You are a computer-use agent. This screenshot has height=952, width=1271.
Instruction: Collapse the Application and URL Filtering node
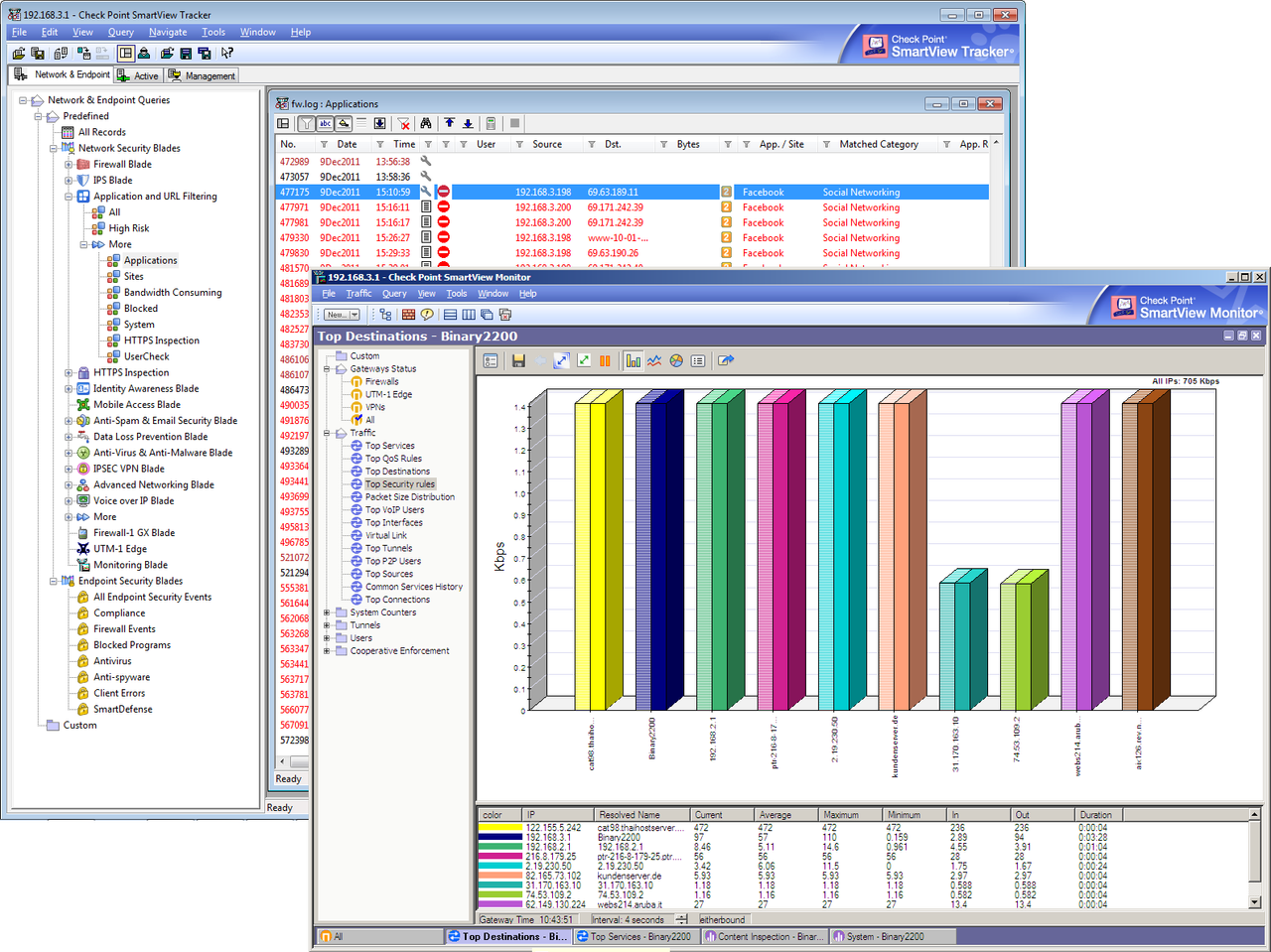click(x=69, y=197)
